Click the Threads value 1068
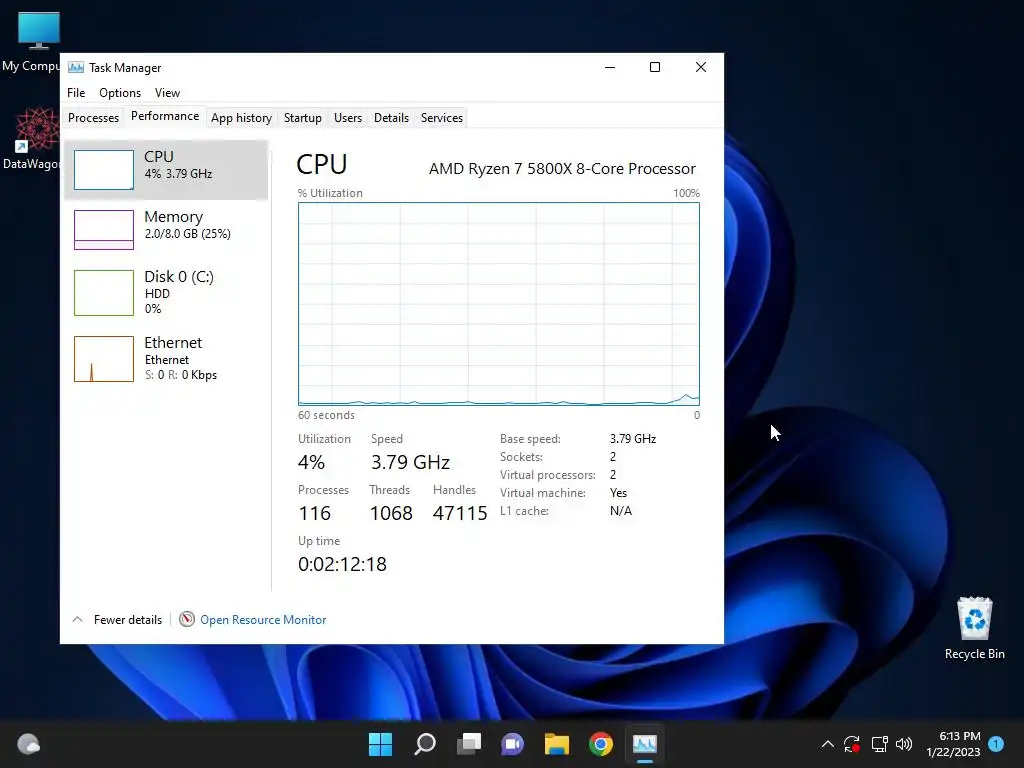This screenshot has height=768, width=1024. coord(391,513)
